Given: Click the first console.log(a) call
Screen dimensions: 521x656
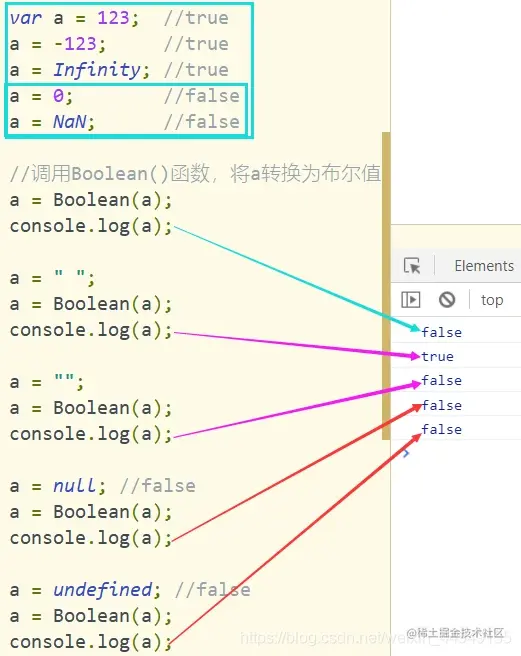Looking at the screenshot, I should [x=91, y=226].
